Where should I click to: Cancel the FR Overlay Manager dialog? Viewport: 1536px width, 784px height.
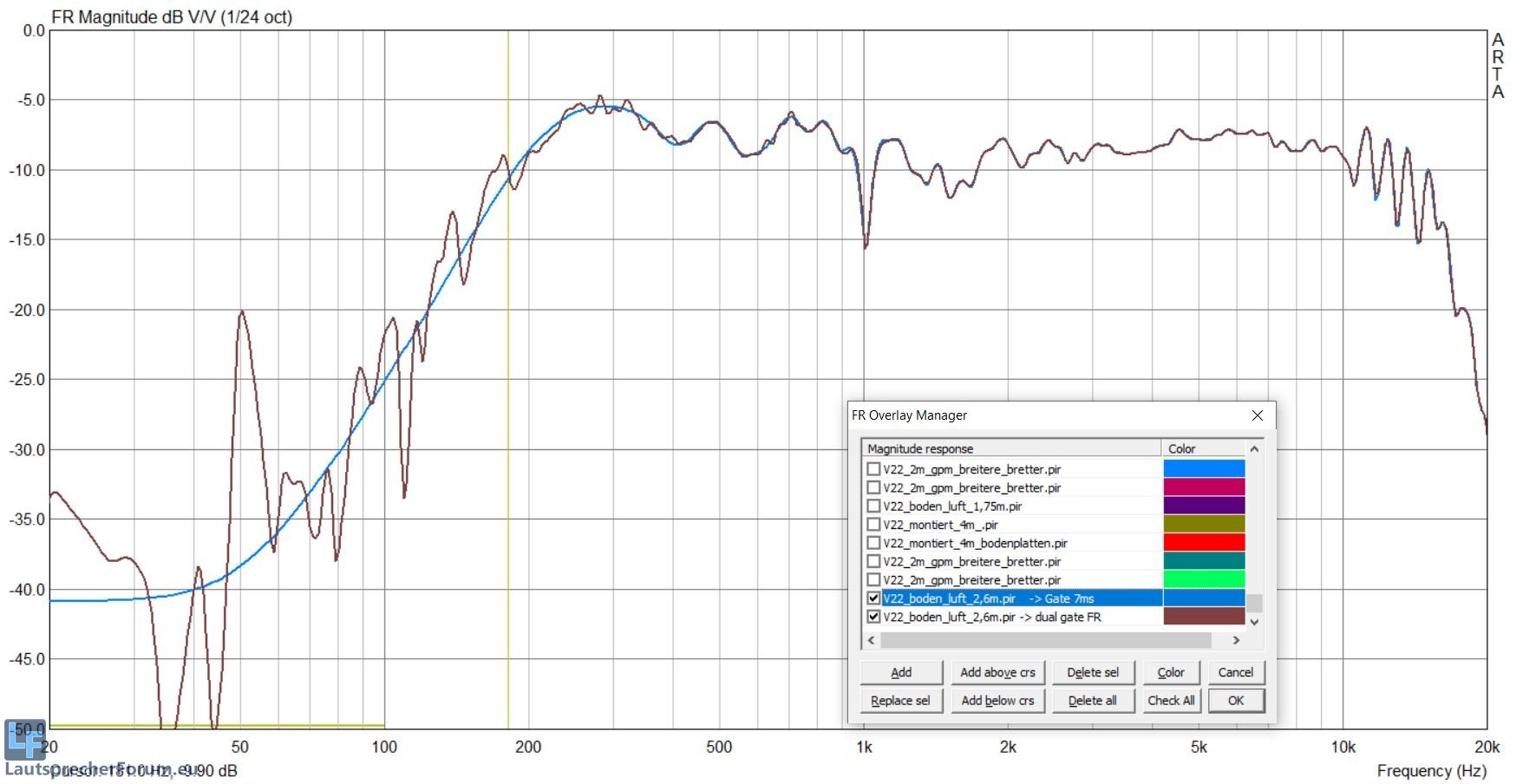coord(1235,672)
